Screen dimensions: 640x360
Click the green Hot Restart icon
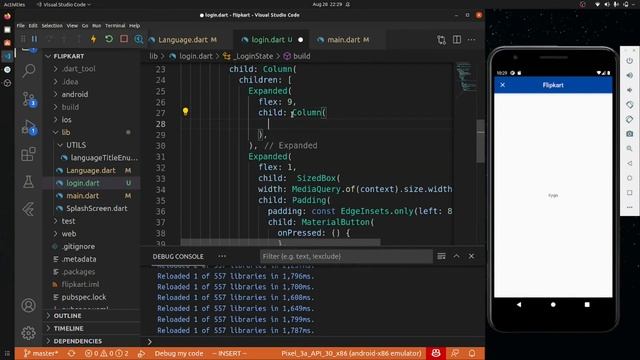109,39
